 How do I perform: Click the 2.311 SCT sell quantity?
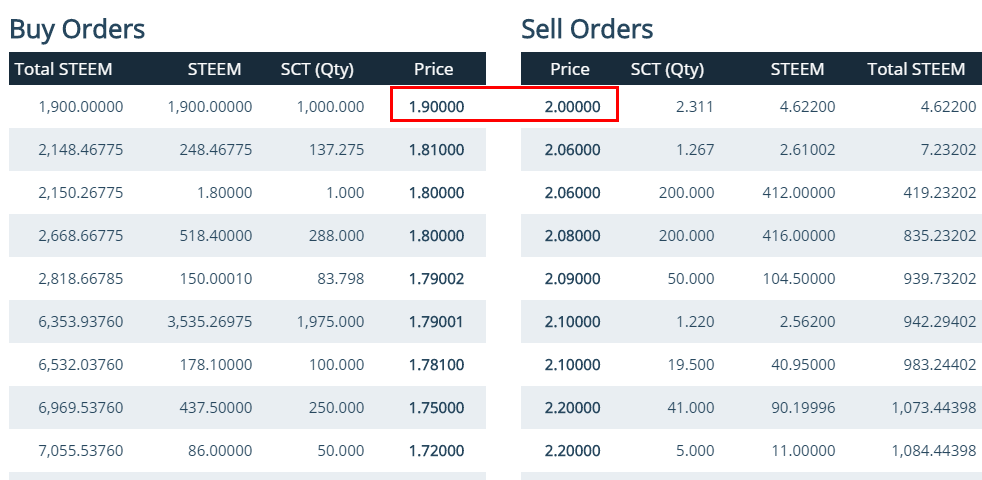pos(695,107)
